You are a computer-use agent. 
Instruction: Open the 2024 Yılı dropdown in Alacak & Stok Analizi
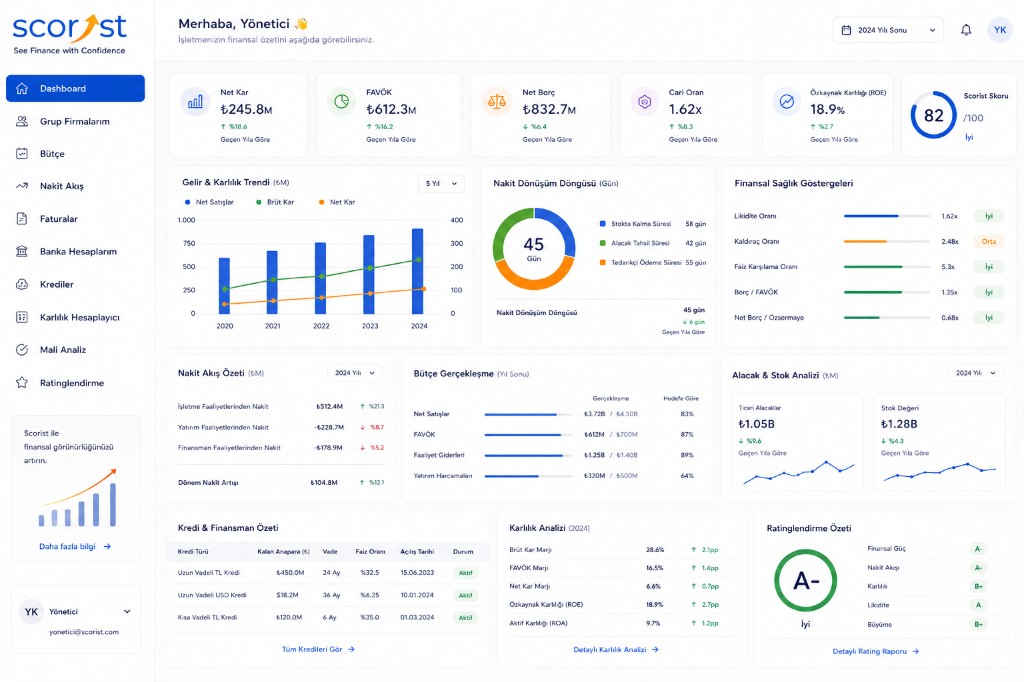click(x=976, y=373)
